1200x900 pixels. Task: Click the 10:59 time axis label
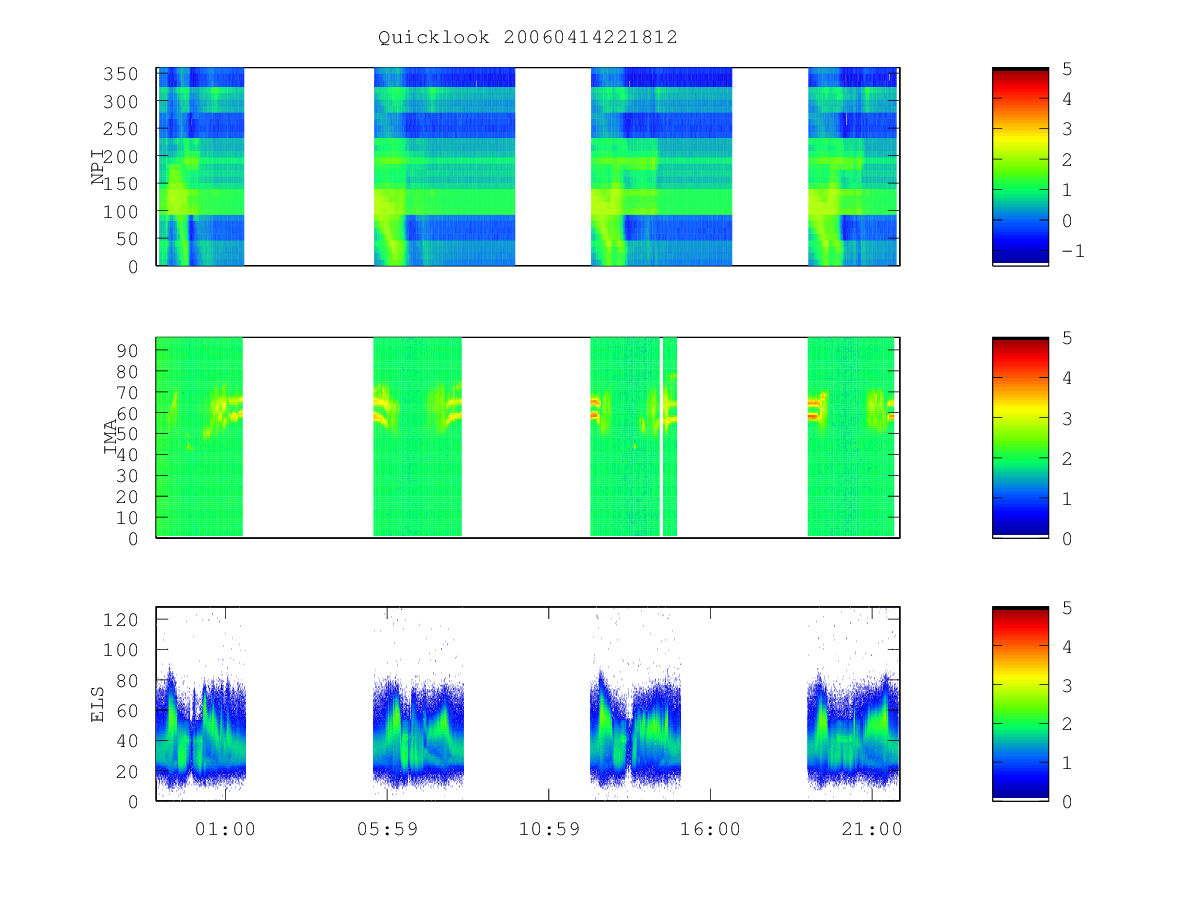(549, 828)
